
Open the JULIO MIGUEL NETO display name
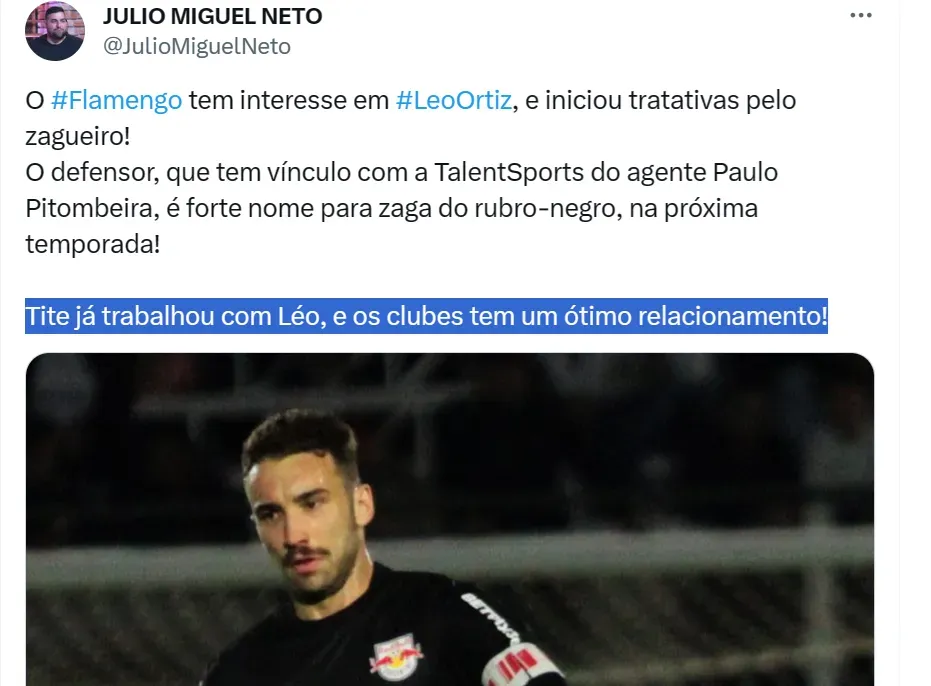click(213, 16)
